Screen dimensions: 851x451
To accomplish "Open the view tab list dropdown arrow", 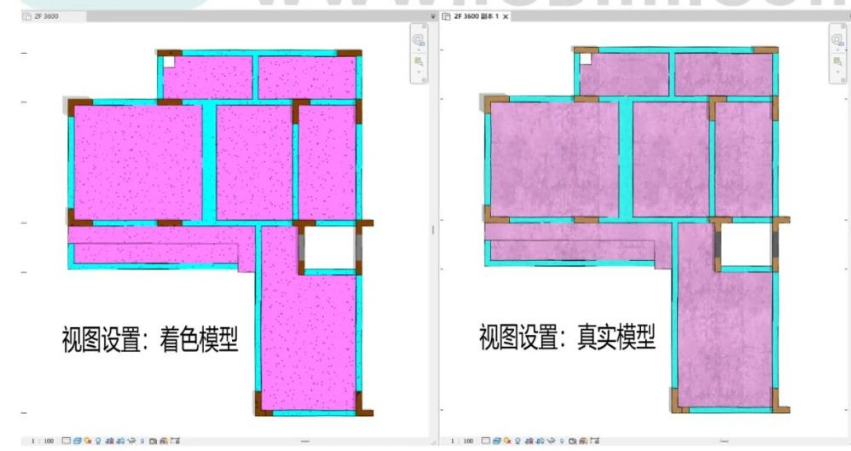I will tap(433, 17).
